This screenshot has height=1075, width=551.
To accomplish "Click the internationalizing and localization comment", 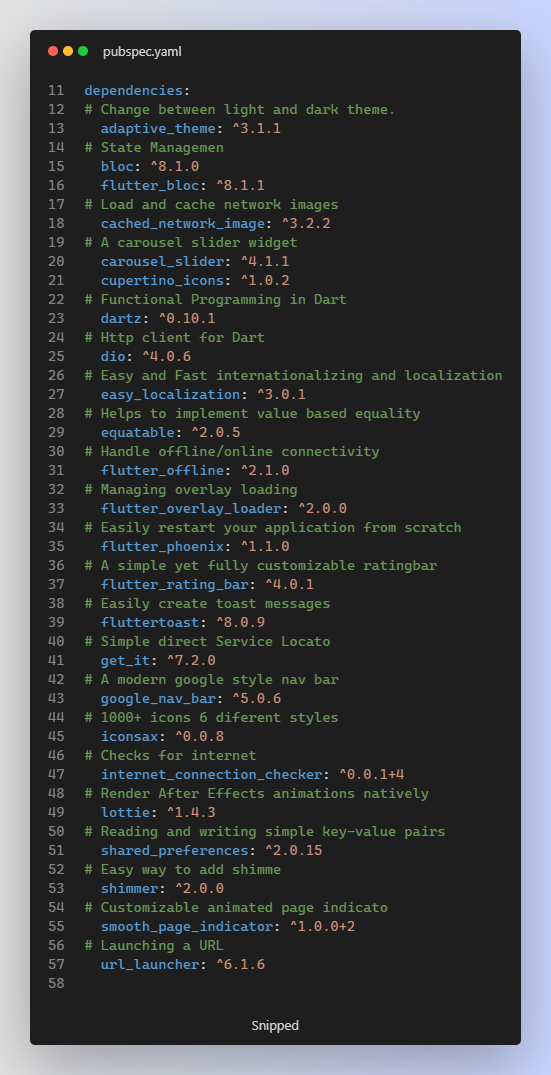I will click(x=293, y=376).
